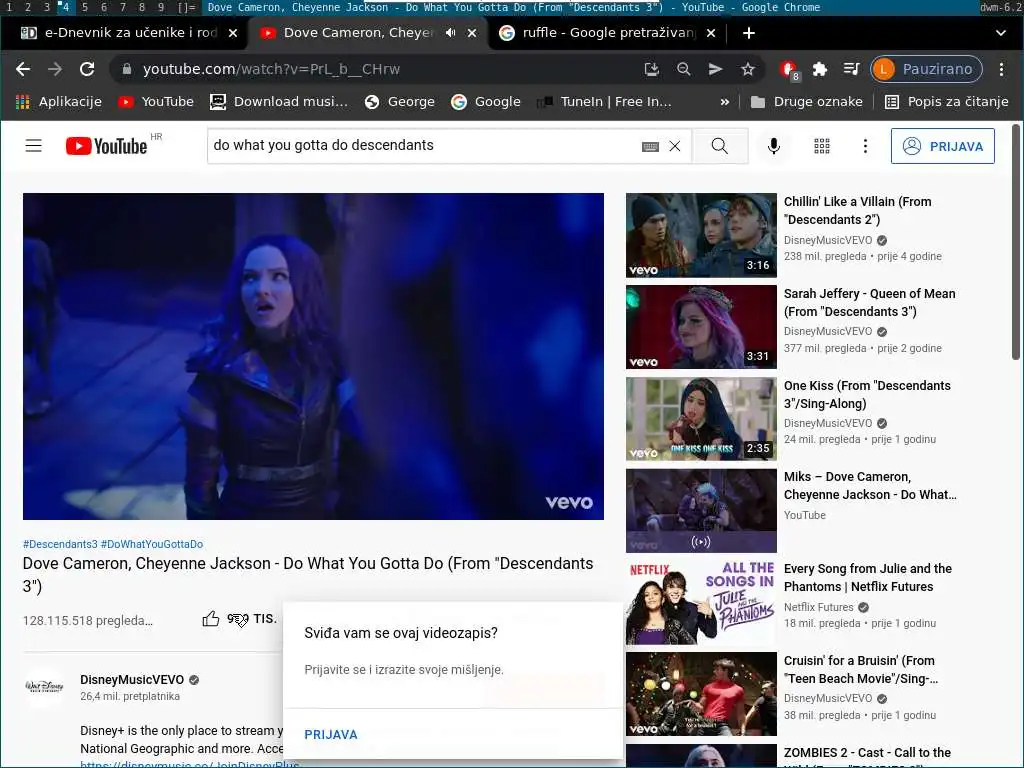Screen dimensions: 1024x768
Task: Open the YouTube apps grid
Action: click(822, 146)
